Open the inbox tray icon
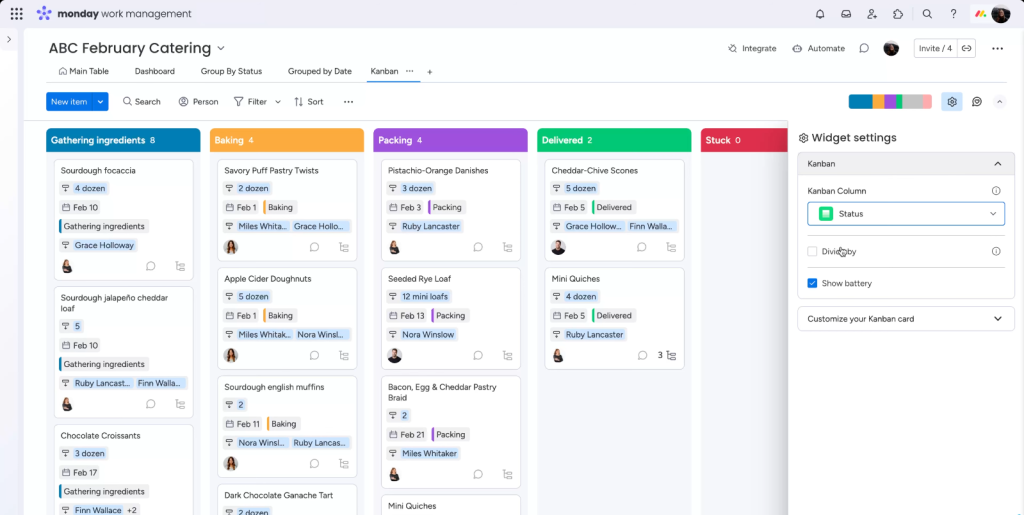The width and height of the screenshot is (1024, 515). click(846, 14)
